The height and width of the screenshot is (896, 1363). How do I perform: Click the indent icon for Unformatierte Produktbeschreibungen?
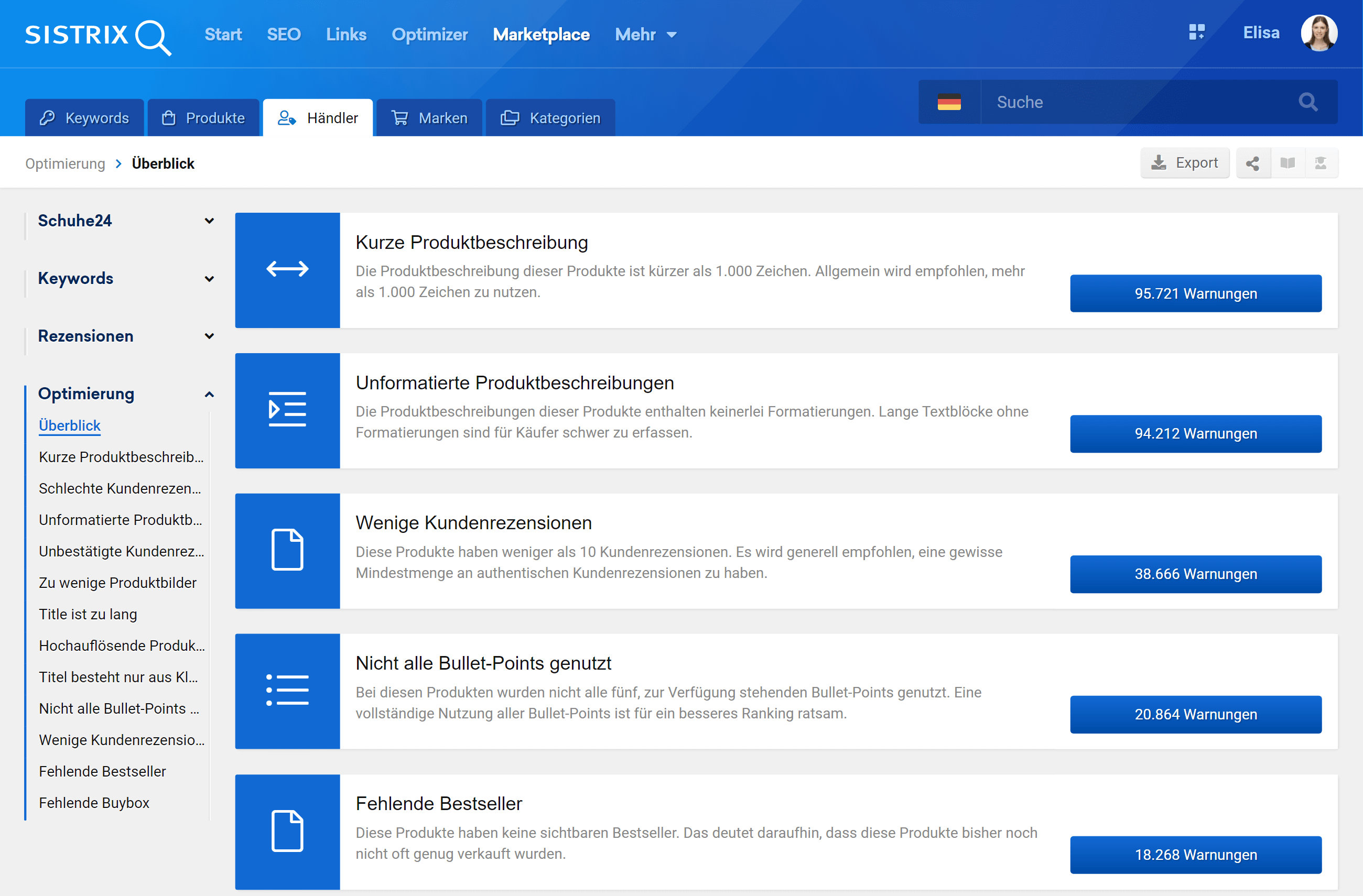[287, 410]
